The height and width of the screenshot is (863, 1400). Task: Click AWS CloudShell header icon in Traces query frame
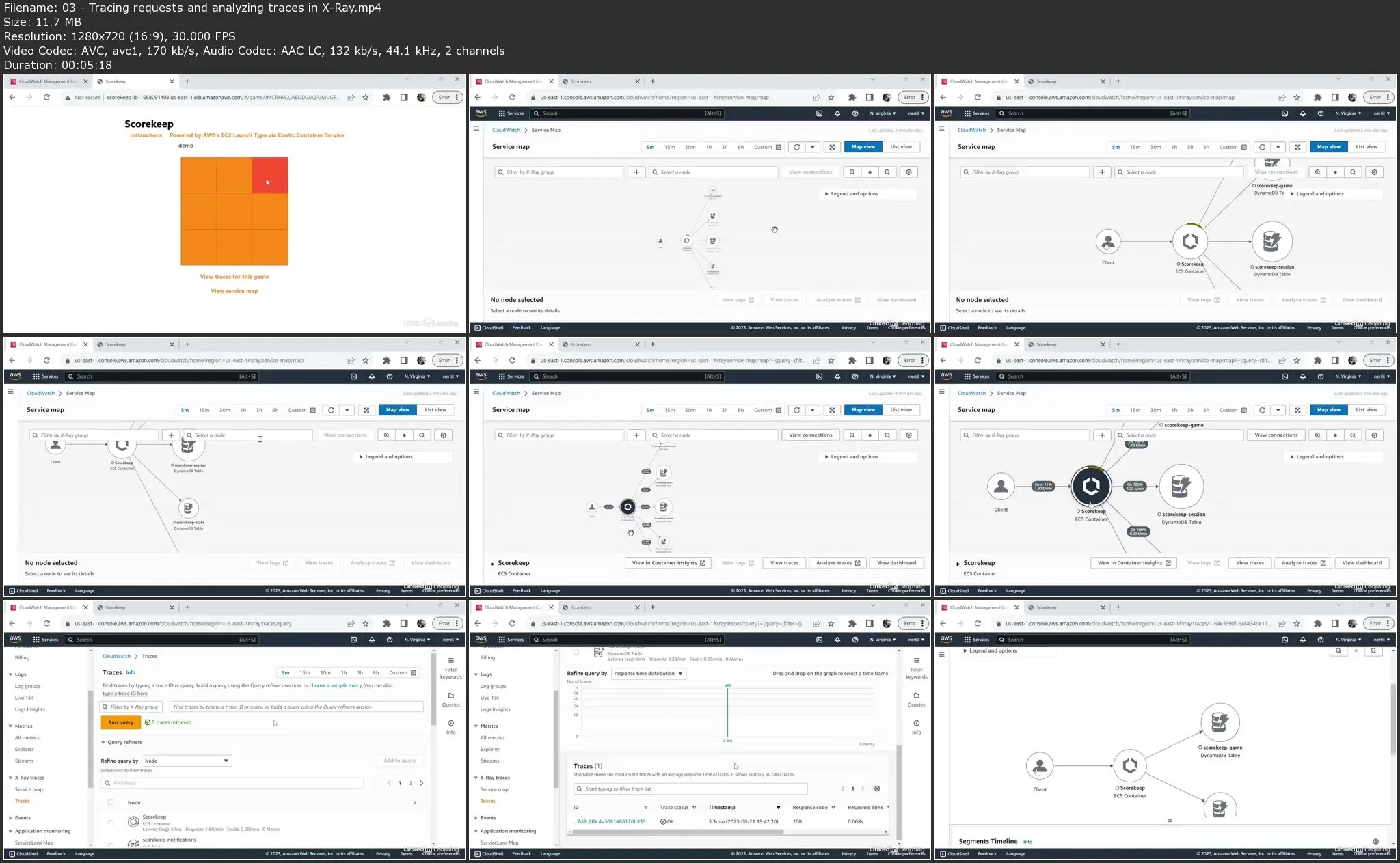[353, 640]
